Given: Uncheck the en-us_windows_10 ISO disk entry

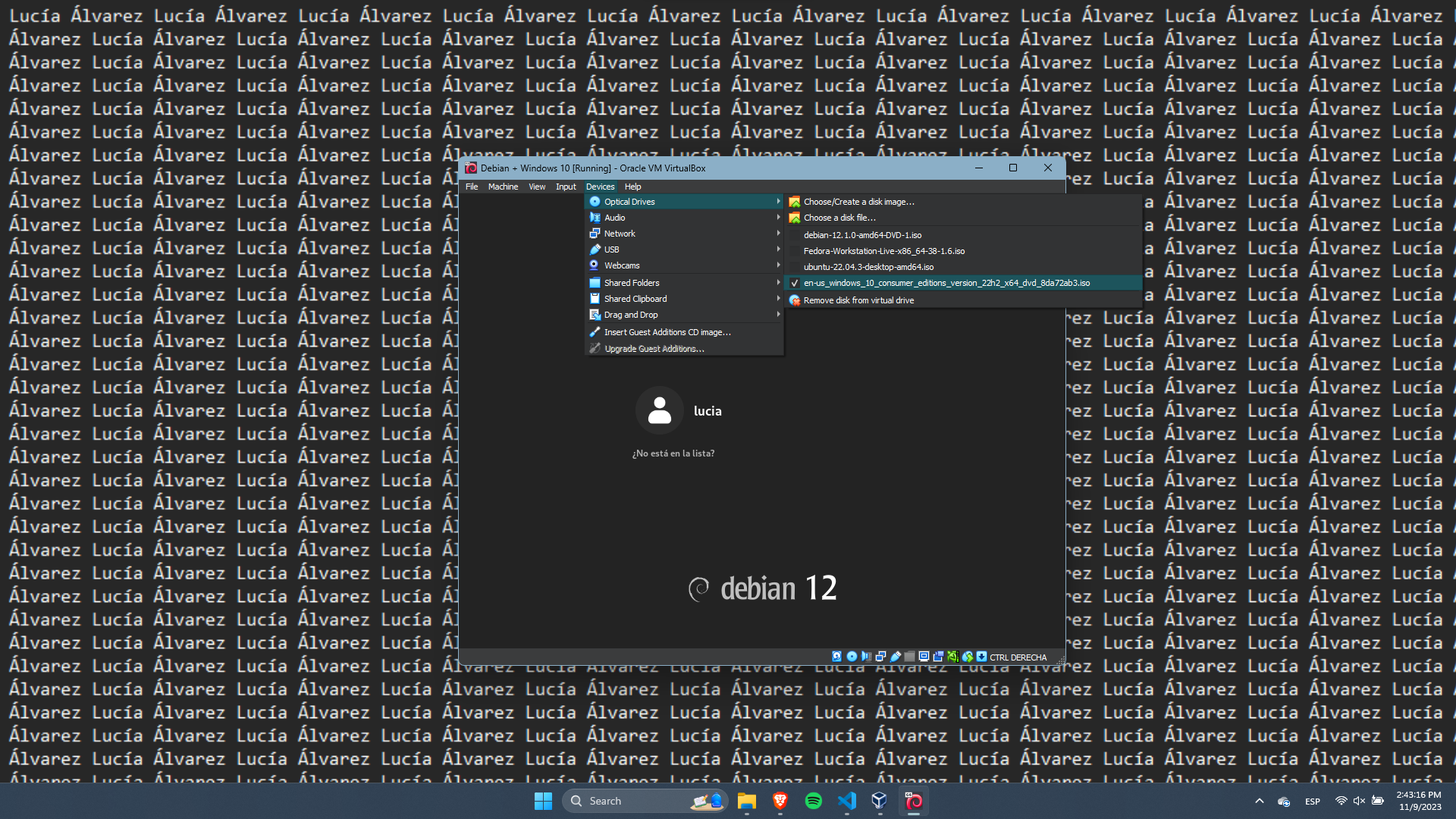Looking at the screenshot, I should tap(946, 283).
